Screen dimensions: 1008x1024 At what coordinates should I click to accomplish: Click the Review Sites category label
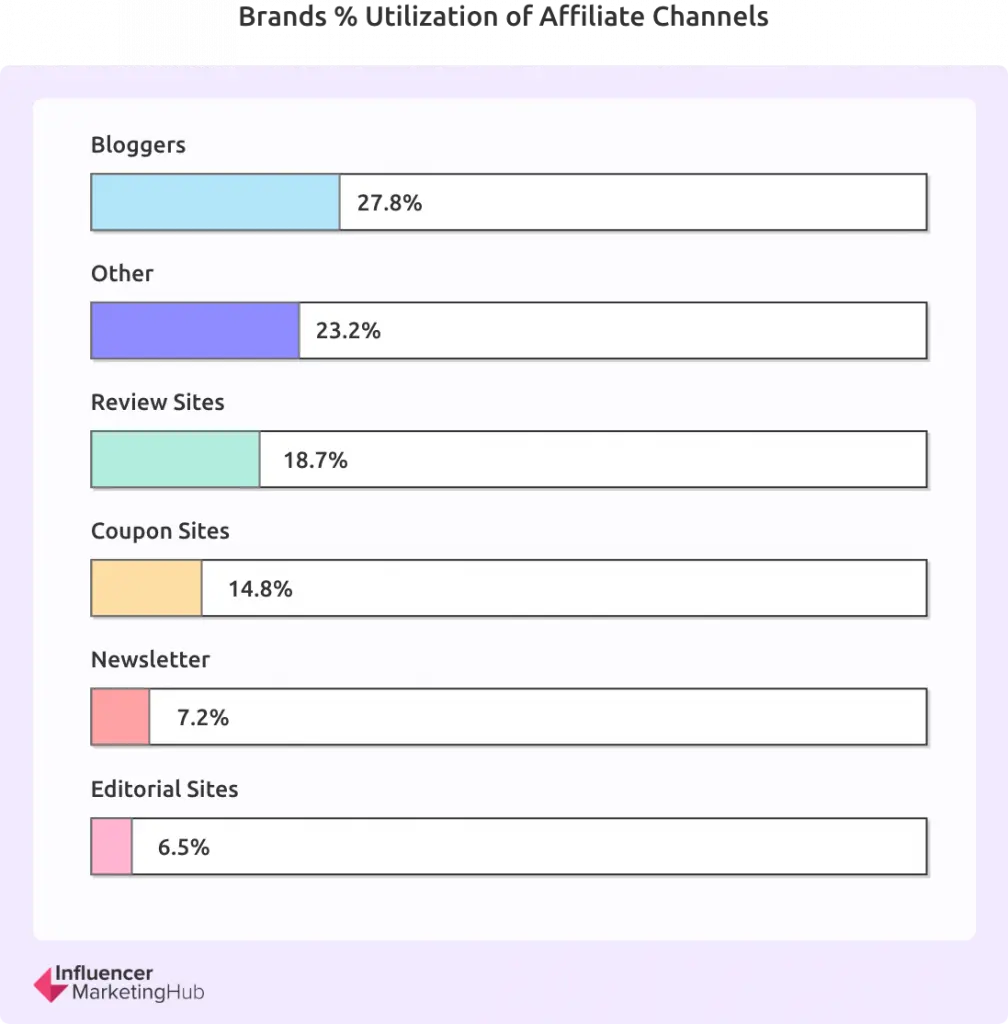157,402
